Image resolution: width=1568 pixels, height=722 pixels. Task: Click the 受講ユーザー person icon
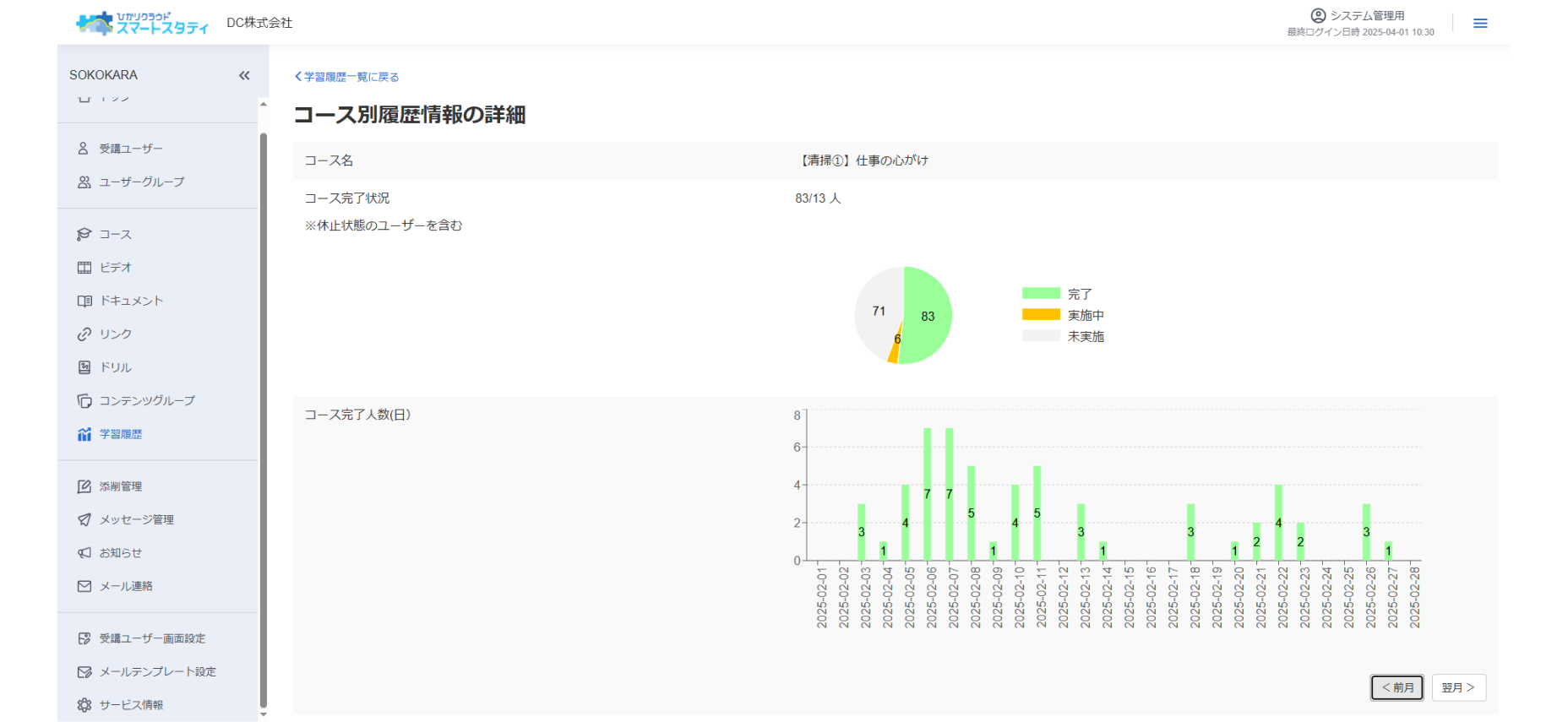[84, 149]
